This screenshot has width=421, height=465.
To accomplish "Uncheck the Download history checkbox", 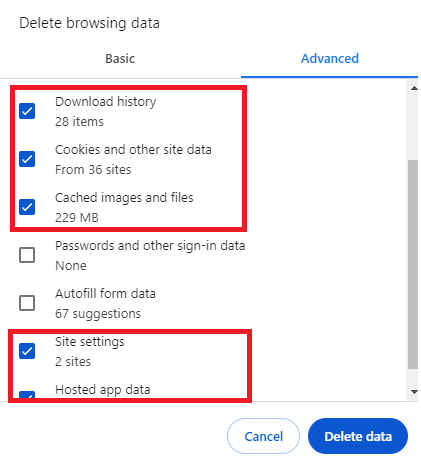I will [x=27, y=111].
